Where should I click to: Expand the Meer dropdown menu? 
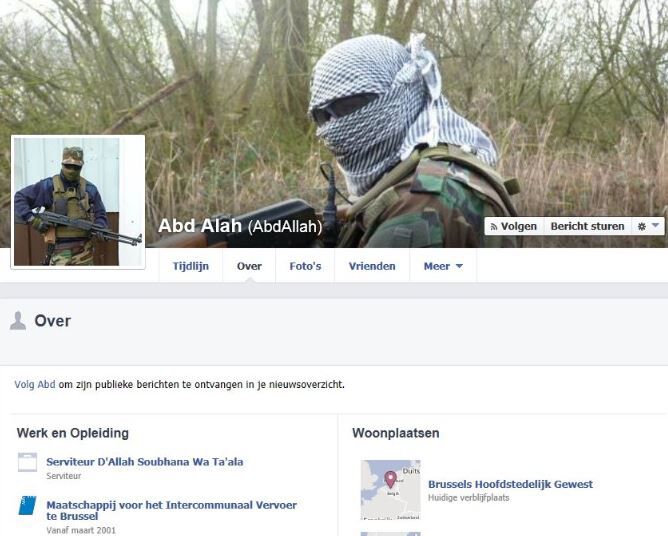(443, 266)
